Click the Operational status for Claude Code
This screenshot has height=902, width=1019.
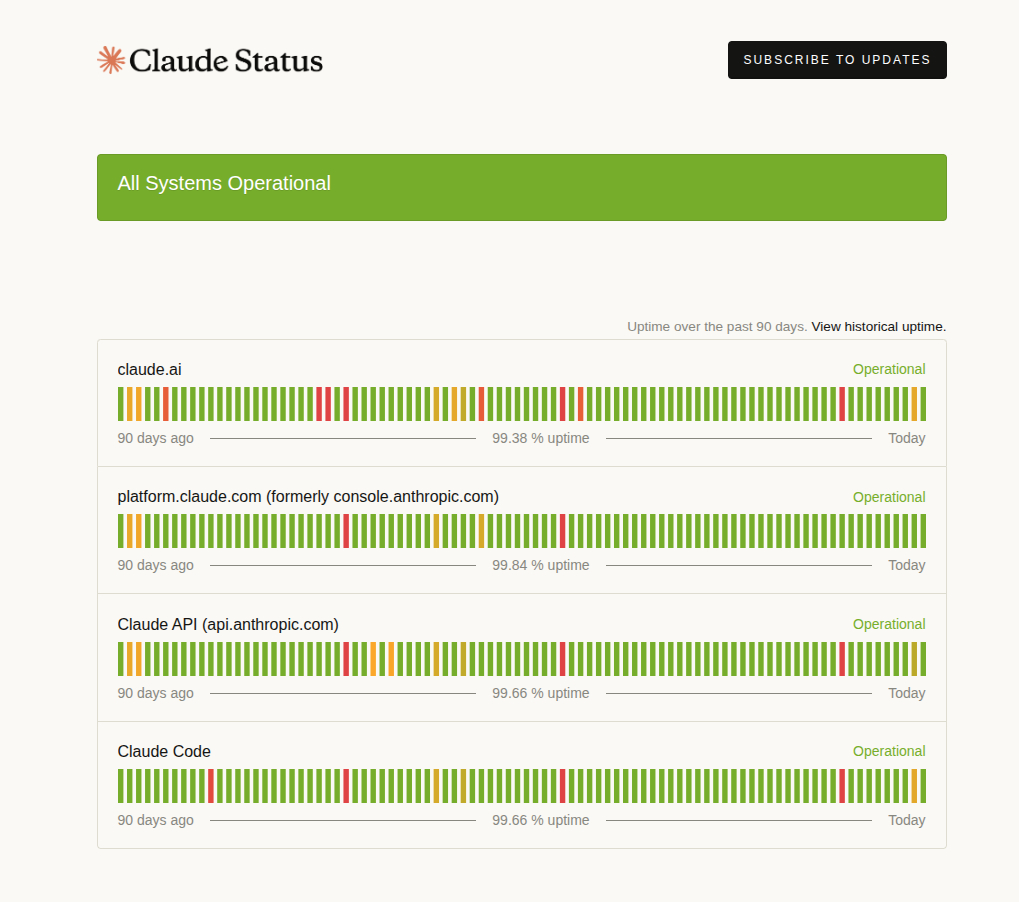pos(888,751)
